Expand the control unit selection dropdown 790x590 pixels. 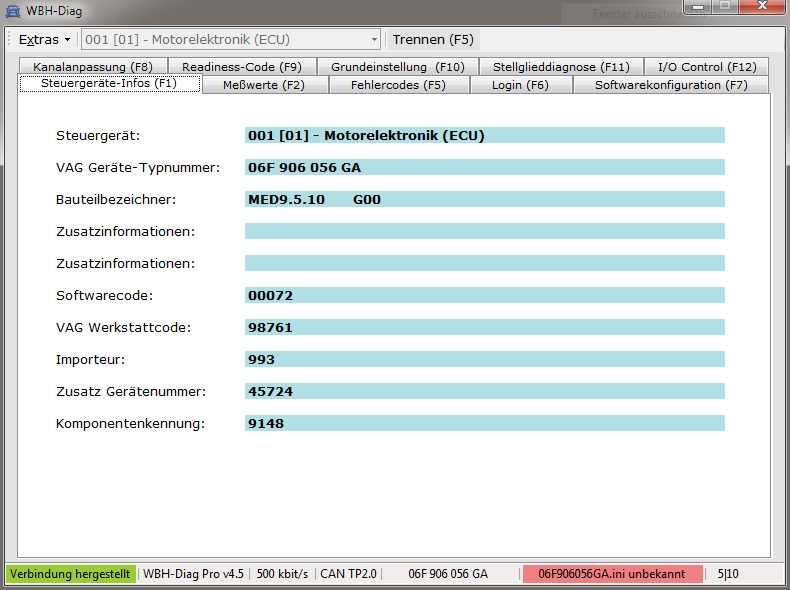tap(374, 40)
